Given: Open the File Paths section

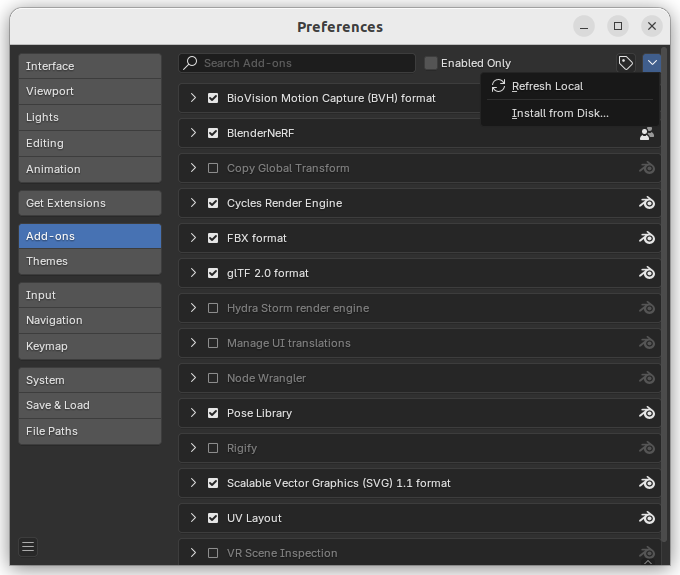Looking at the screenshot, I should pos(90,431).
